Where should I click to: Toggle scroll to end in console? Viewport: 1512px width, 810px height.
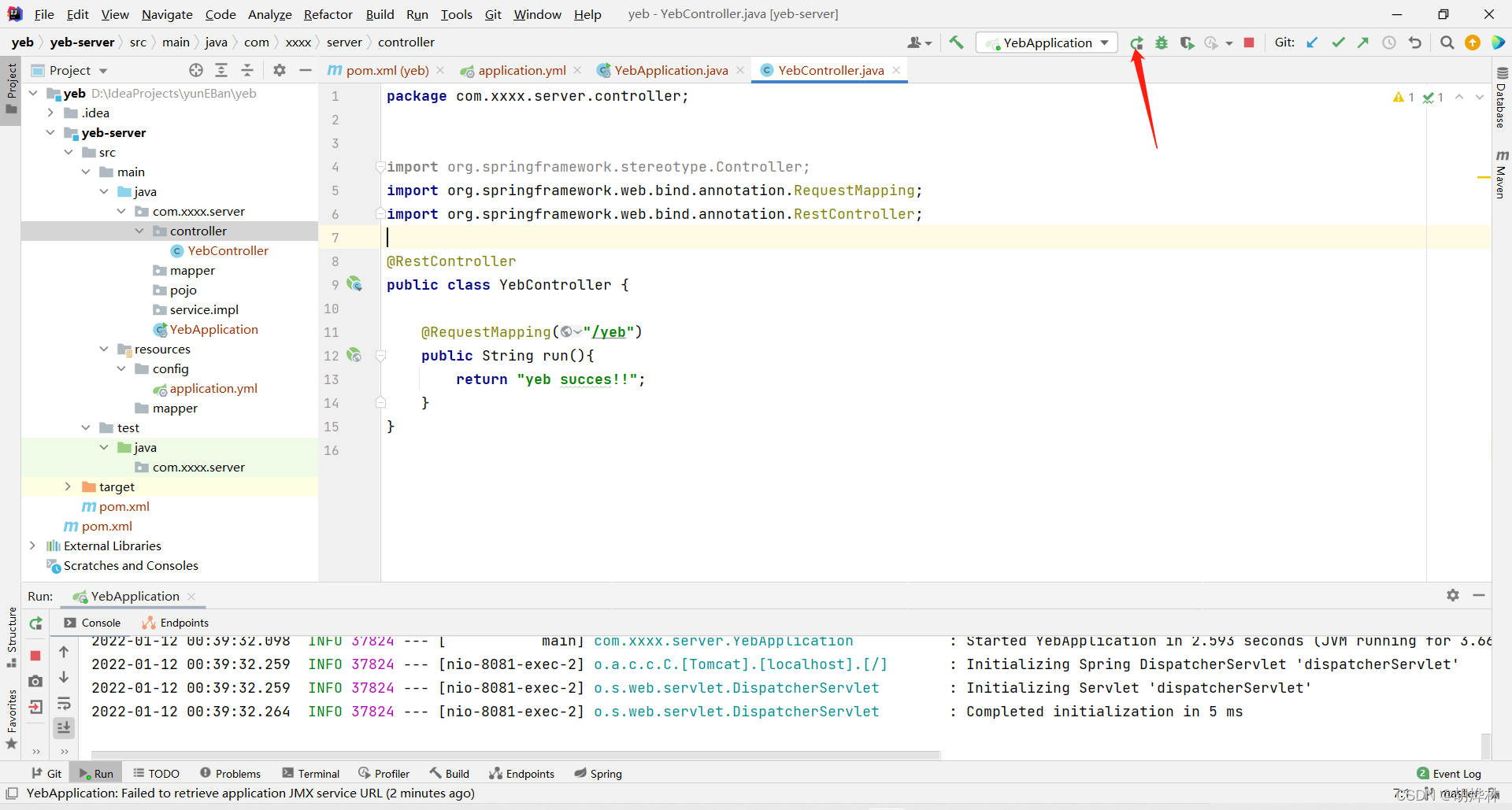[x=64, y=728]
